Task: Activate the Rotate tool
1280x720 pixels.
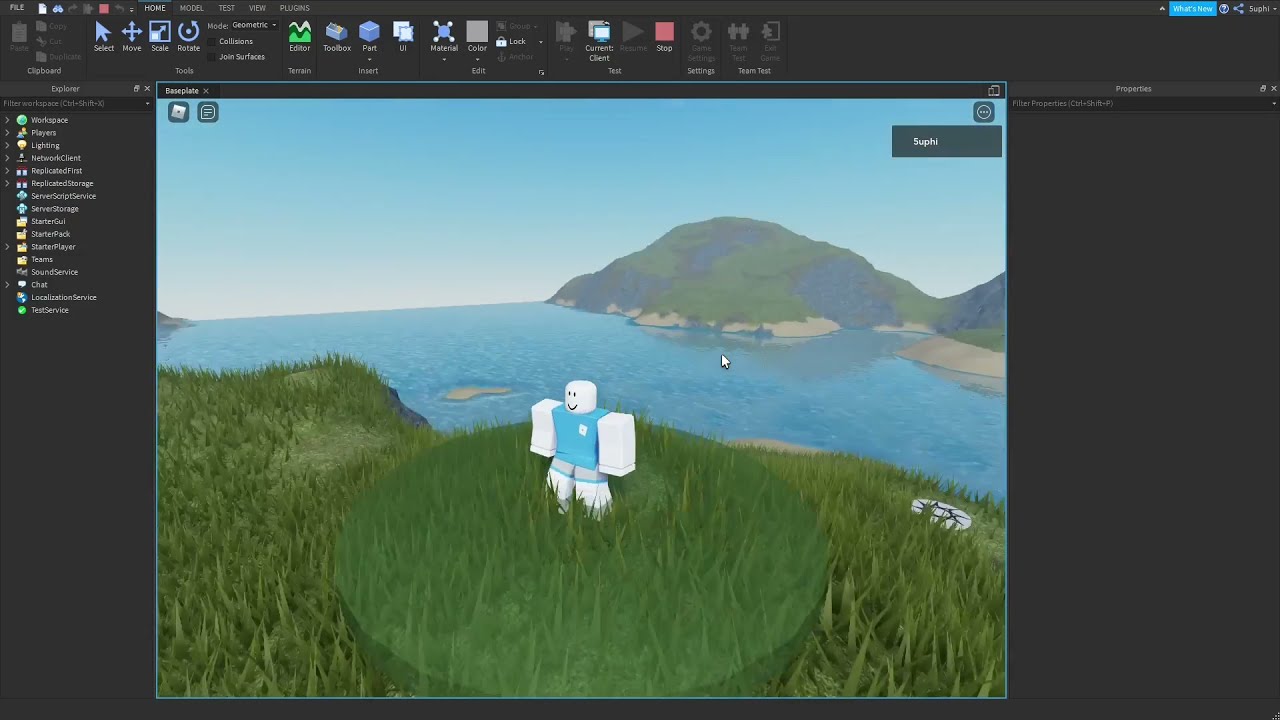Action: coord(188,37)
